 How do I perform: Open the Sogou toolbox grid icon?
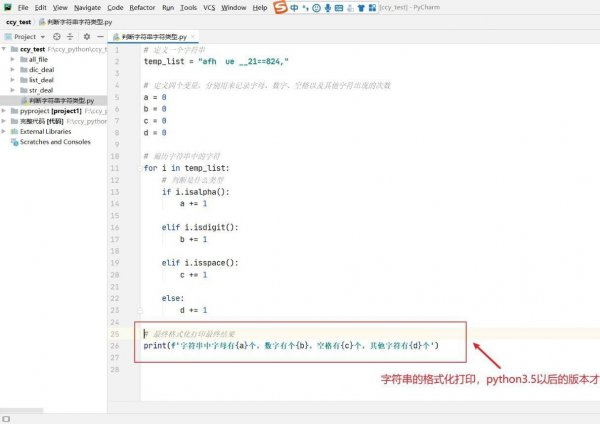click(372, 8)
